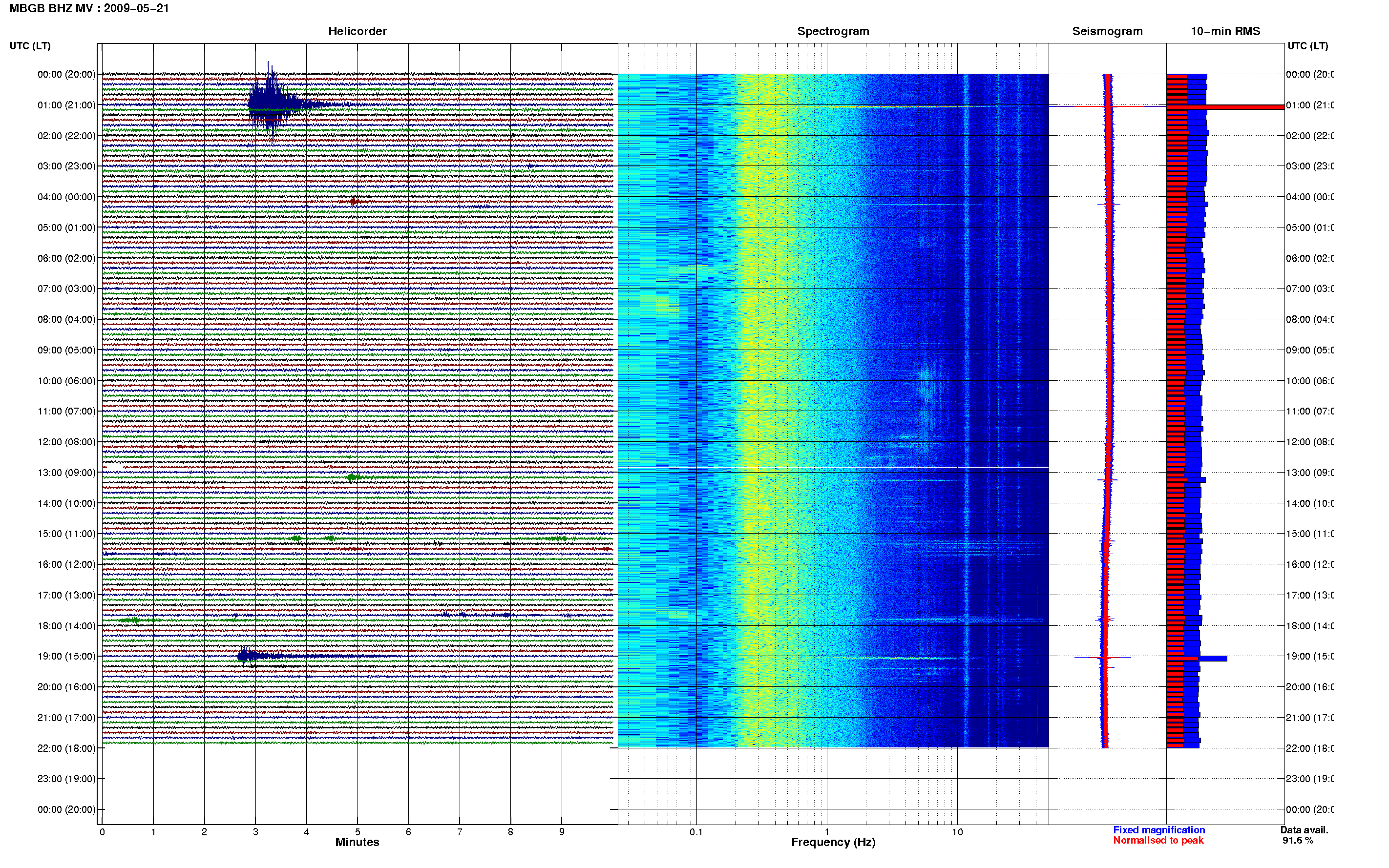1389x868 pixels.
Task: Click the left 'UTC (LT)' axis label
Action: pyautogui.click(x=30, y=46)
